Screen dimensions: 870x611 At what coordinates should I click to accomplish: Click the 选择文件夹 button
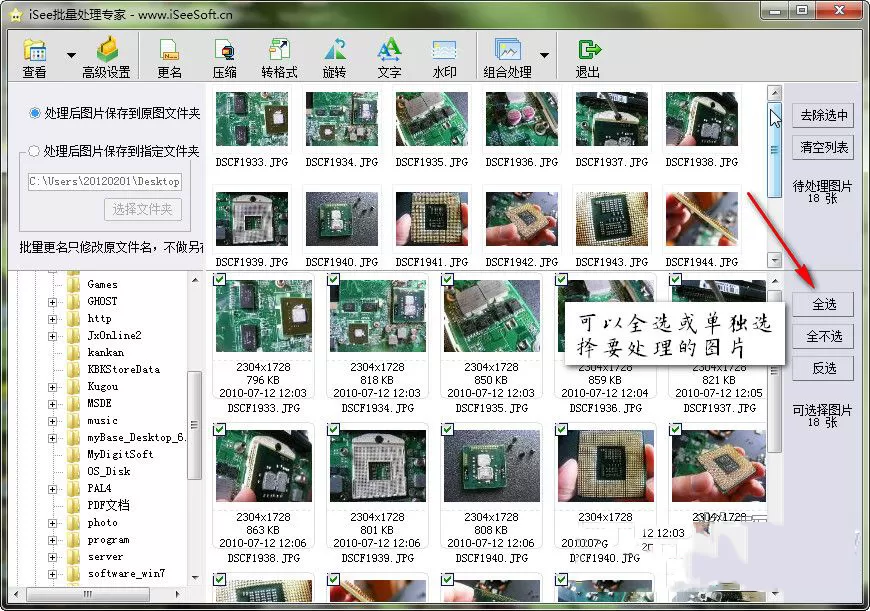pos(143,209)
